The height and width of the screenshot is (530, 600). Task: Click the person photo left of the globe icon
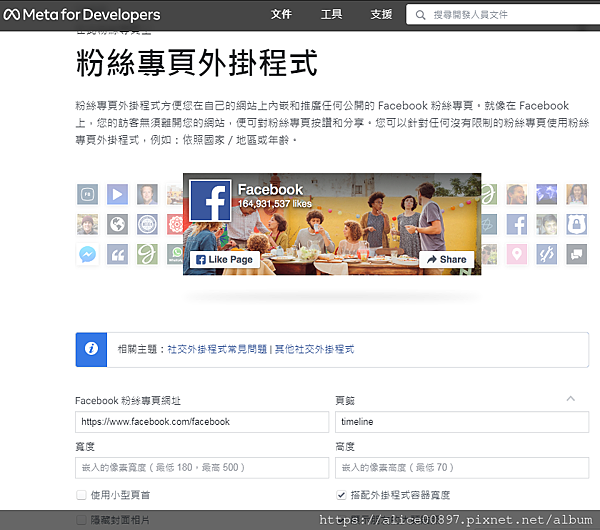click(87, 224)
